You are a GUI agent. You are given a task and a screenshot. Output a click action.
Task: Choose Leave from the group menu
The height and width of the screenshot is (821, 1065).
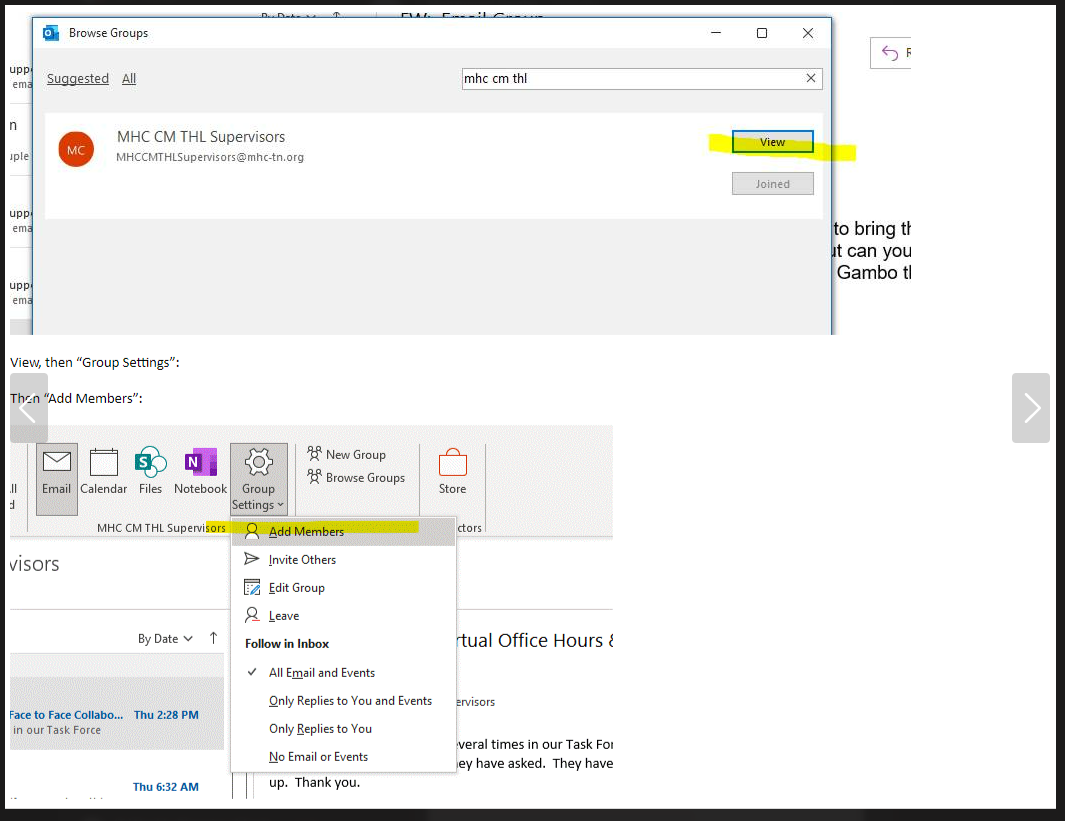(343, 615)
